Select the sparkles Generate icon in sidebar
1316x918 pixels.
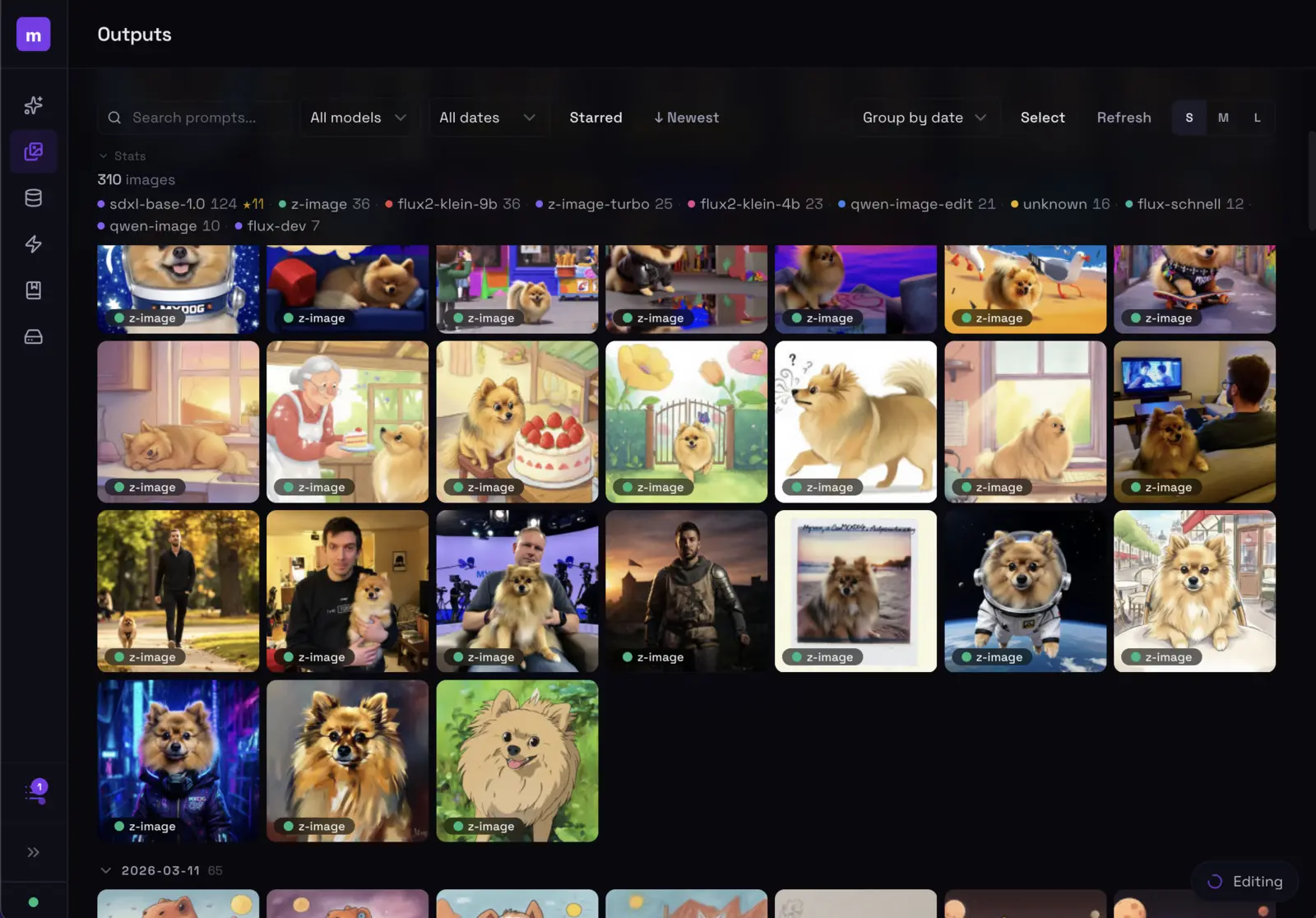click(x=34, y=105)
